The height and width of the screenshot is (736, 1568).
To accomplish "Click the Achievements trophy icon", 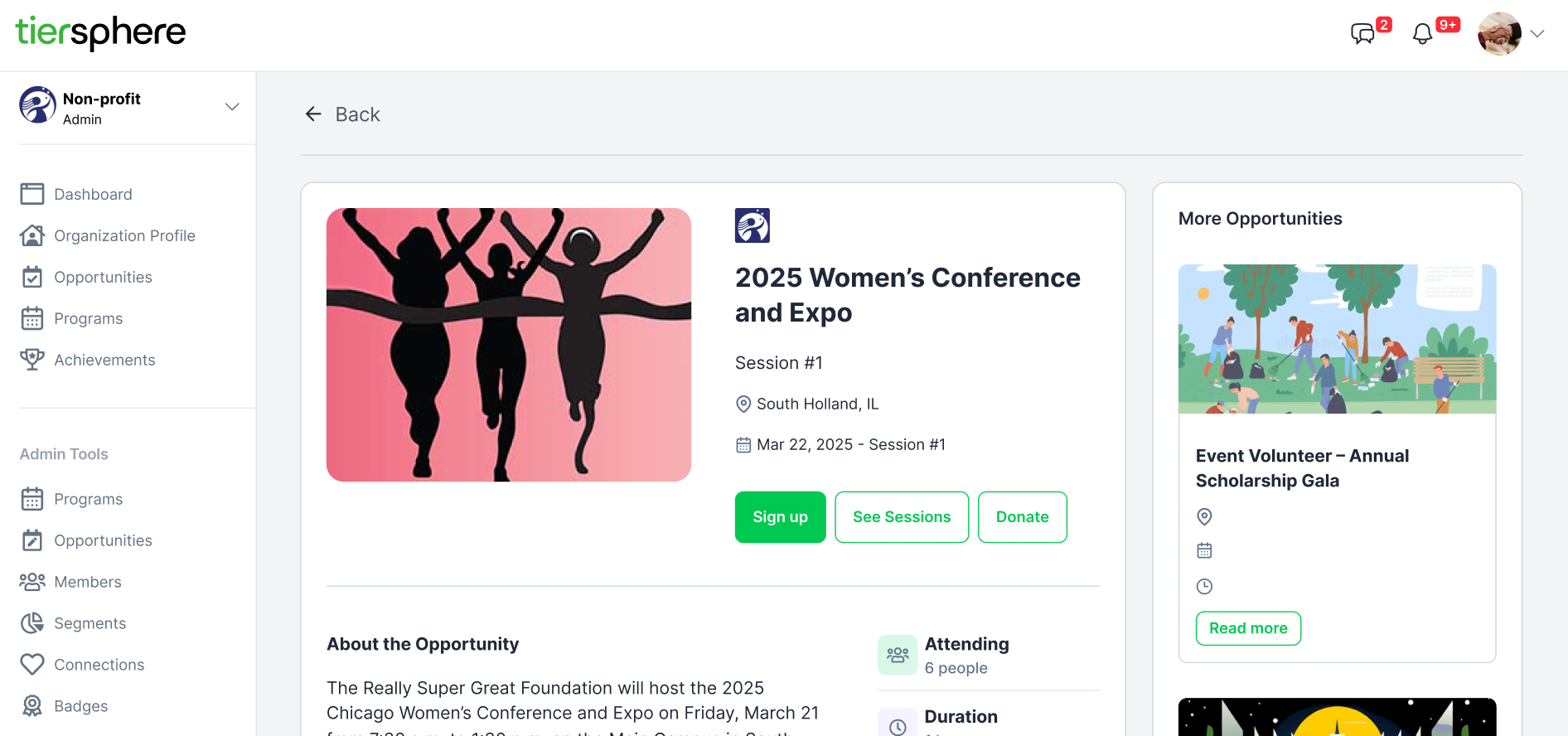I will click(32, 360).
